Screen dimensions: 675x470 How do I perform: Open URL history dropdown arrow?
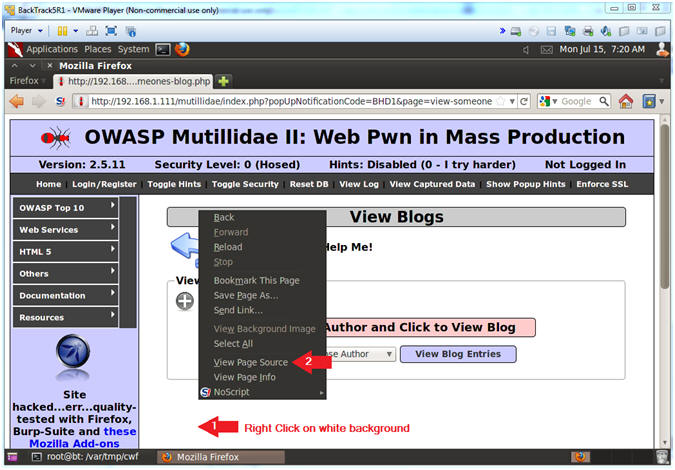pyautogui.click(x=512, y=102)
